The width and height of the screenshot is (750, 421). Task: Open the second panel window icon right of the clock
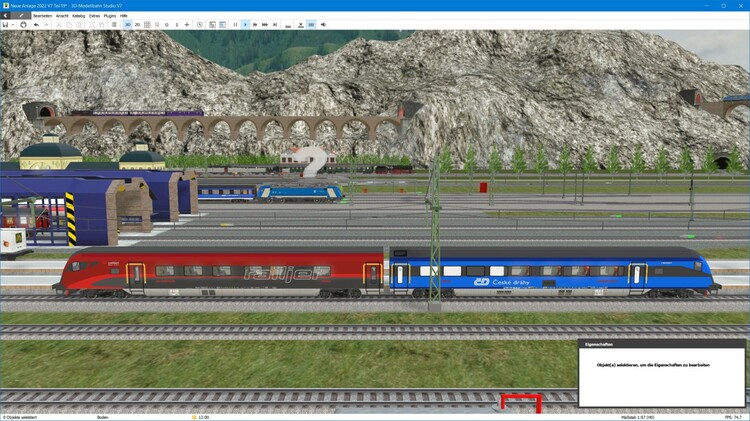pyautogui.click(x=222, y=24)
